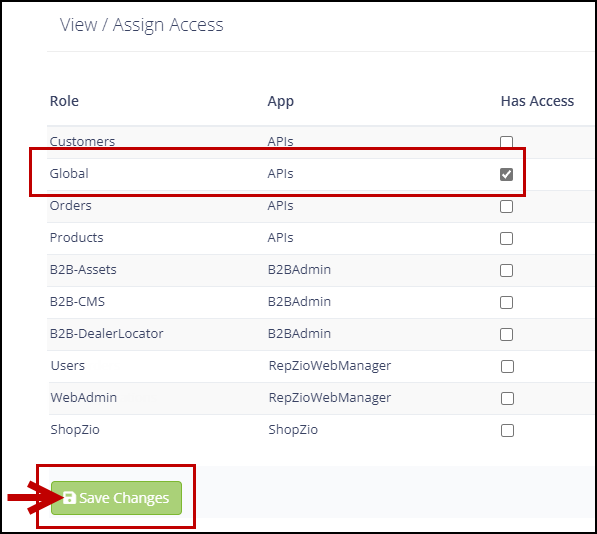Click APIs in the Global row
The height and width of the screenshot is (534, 597).
pos(280,174)
